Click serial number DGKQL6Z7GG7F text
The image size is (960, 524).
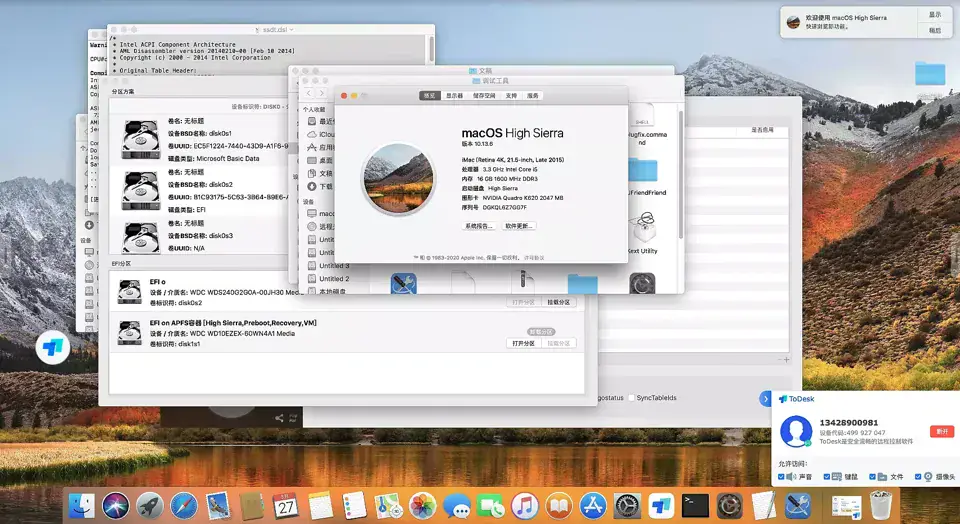click(504, 208)
